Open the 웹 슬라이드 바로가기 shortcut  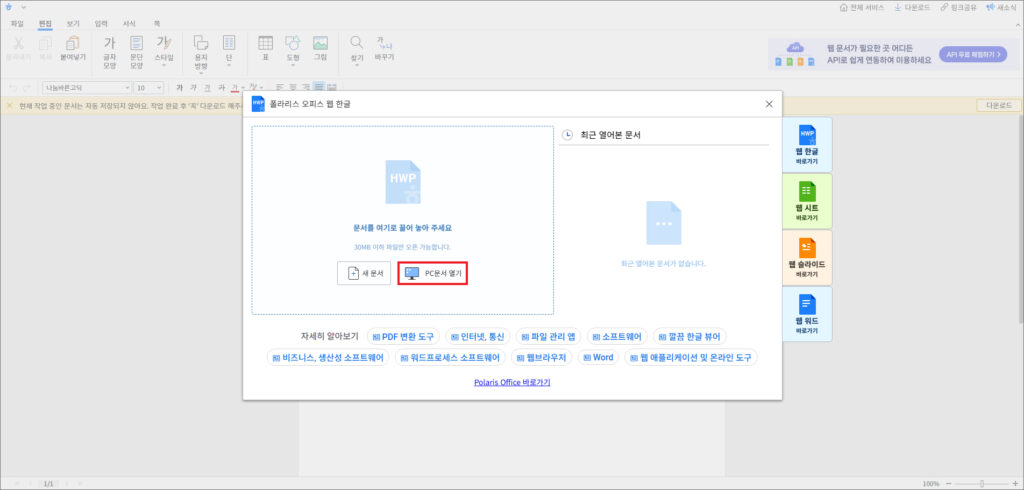point(807,257)
